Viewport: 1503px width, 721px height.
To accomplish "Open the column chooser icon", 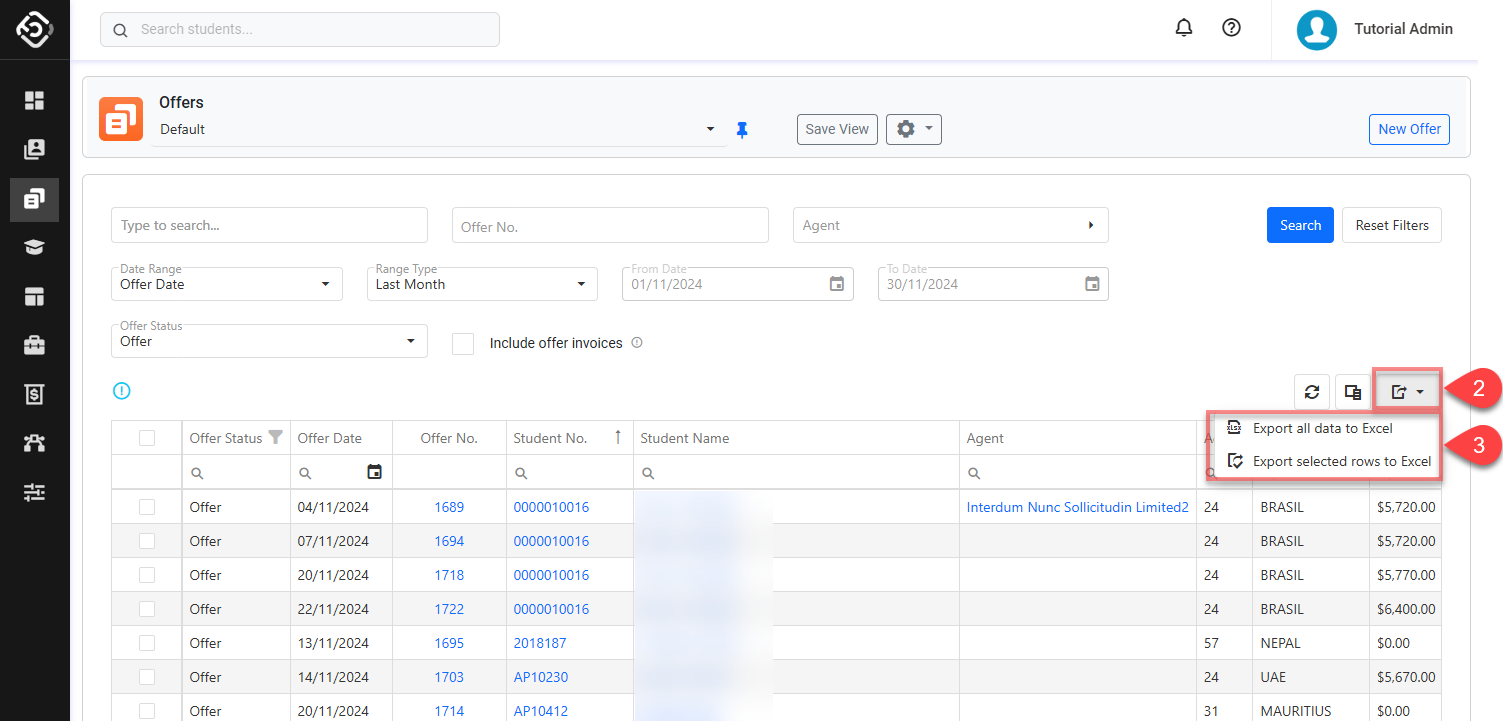I will pos(1353,392).
